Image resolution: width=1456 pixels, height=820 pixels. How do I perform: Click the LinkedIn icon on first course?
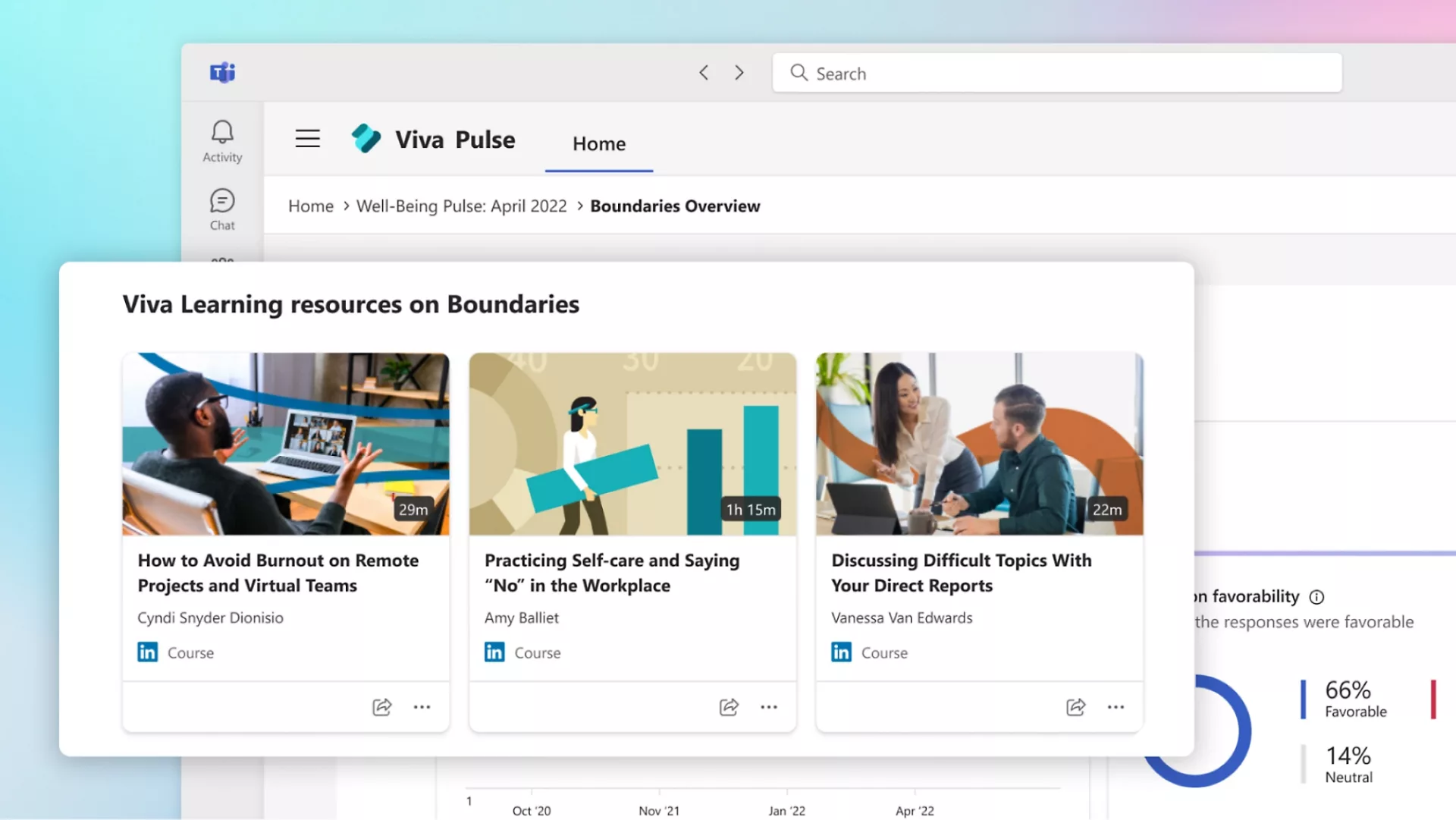click(x=148, y=651)
